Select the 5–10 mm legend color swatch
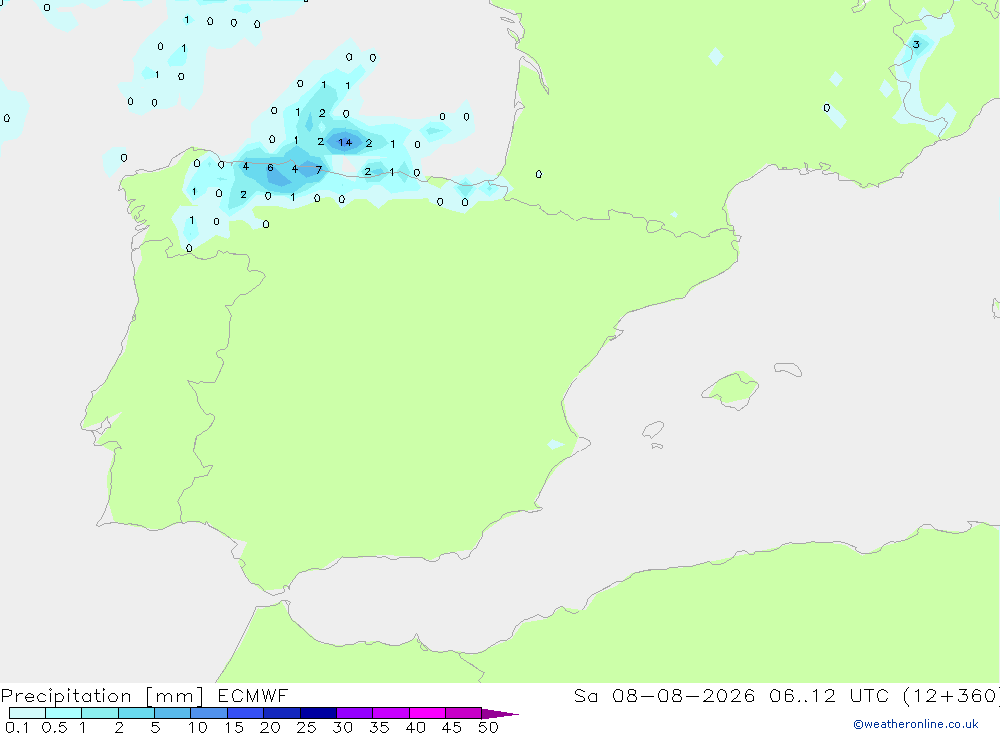Image resolution: width=1000 pixels, height=733 pixels. [x=173, y=713]
